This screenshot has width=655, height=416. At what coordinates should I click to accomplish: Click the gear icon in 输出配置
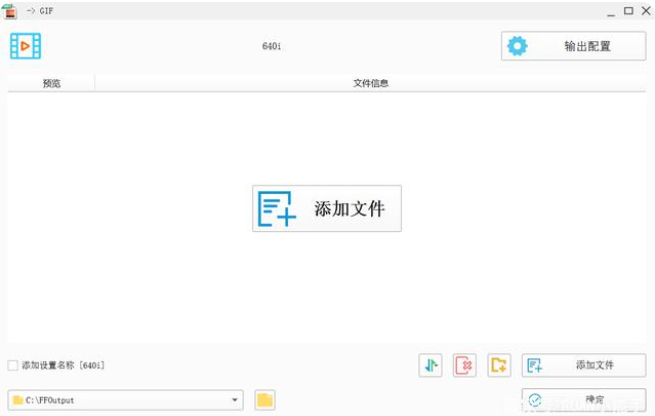[517, 46]
